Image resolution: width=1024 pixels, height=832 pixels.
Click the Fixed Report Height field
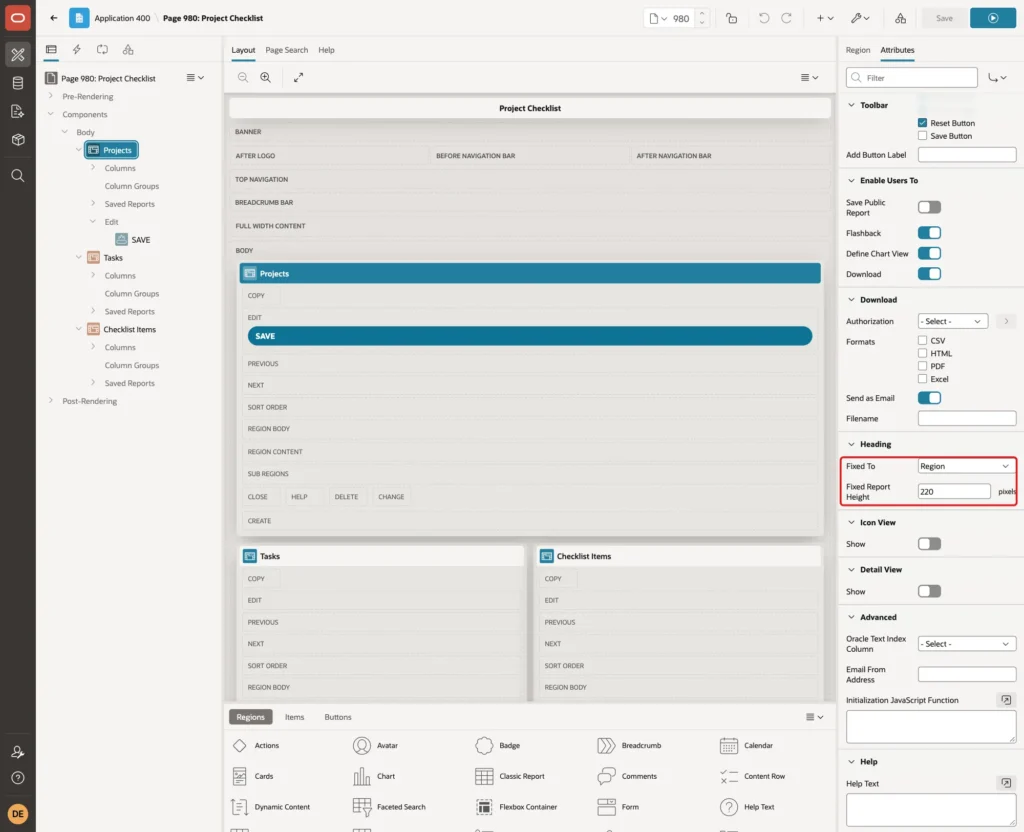953,492
